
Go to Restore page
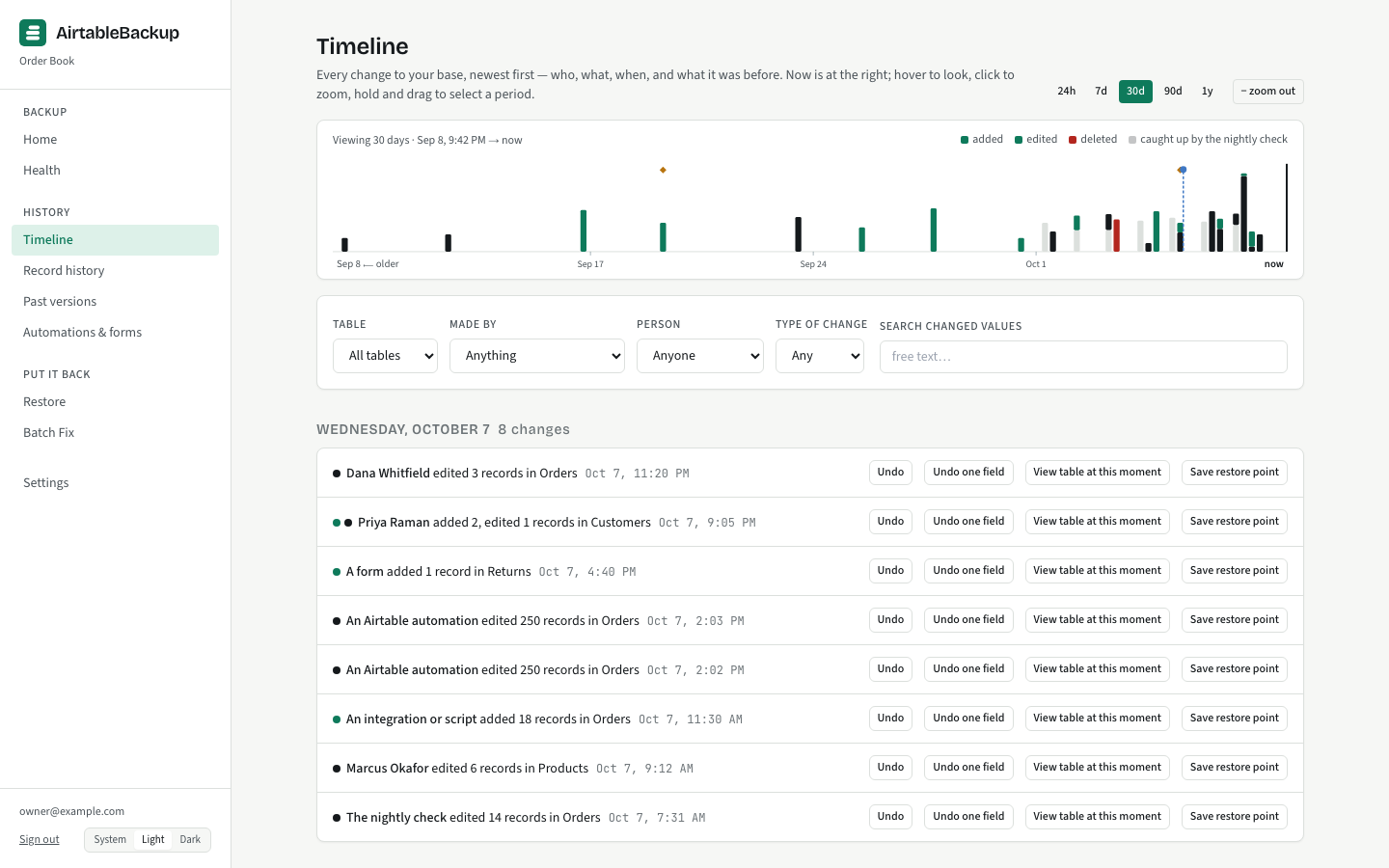115,402
